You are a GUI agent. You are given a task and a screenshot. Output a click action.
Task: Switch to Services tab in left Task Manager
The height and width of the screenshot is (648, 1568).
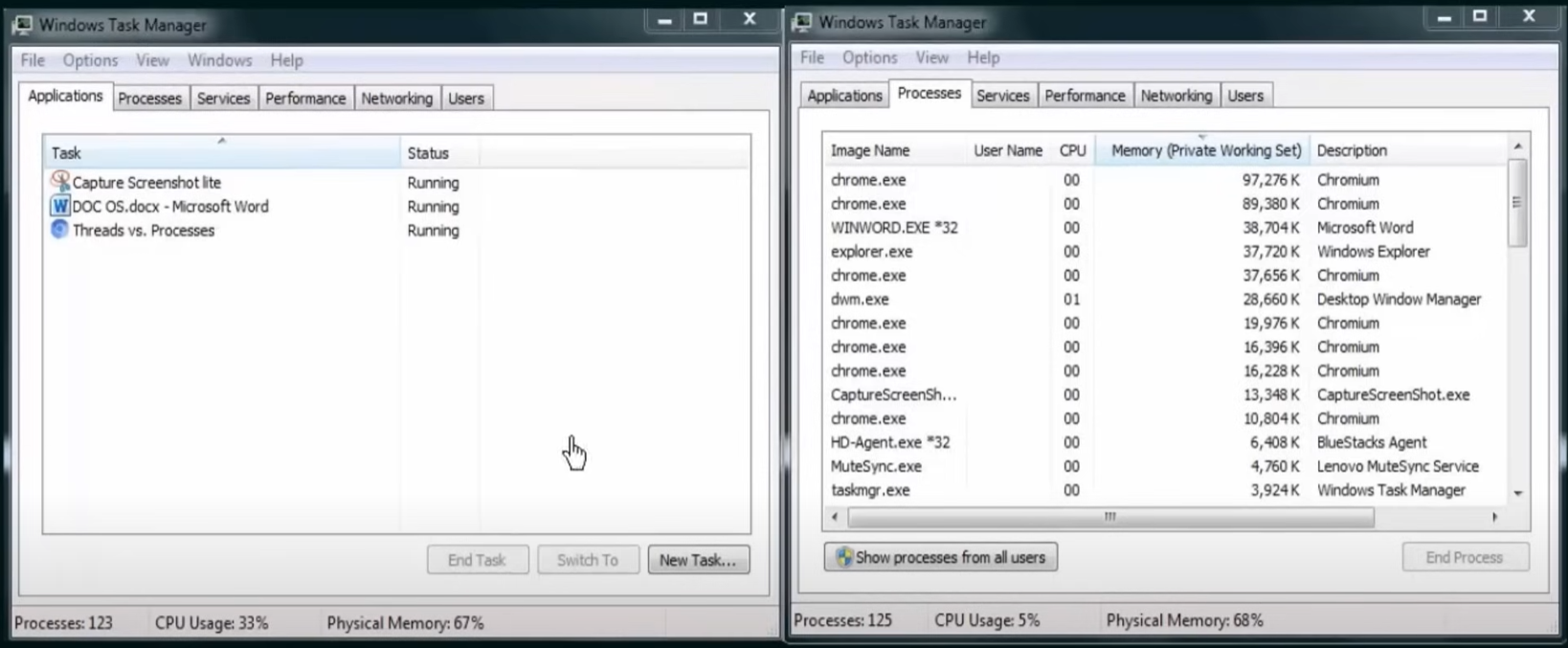pos(223,99)
